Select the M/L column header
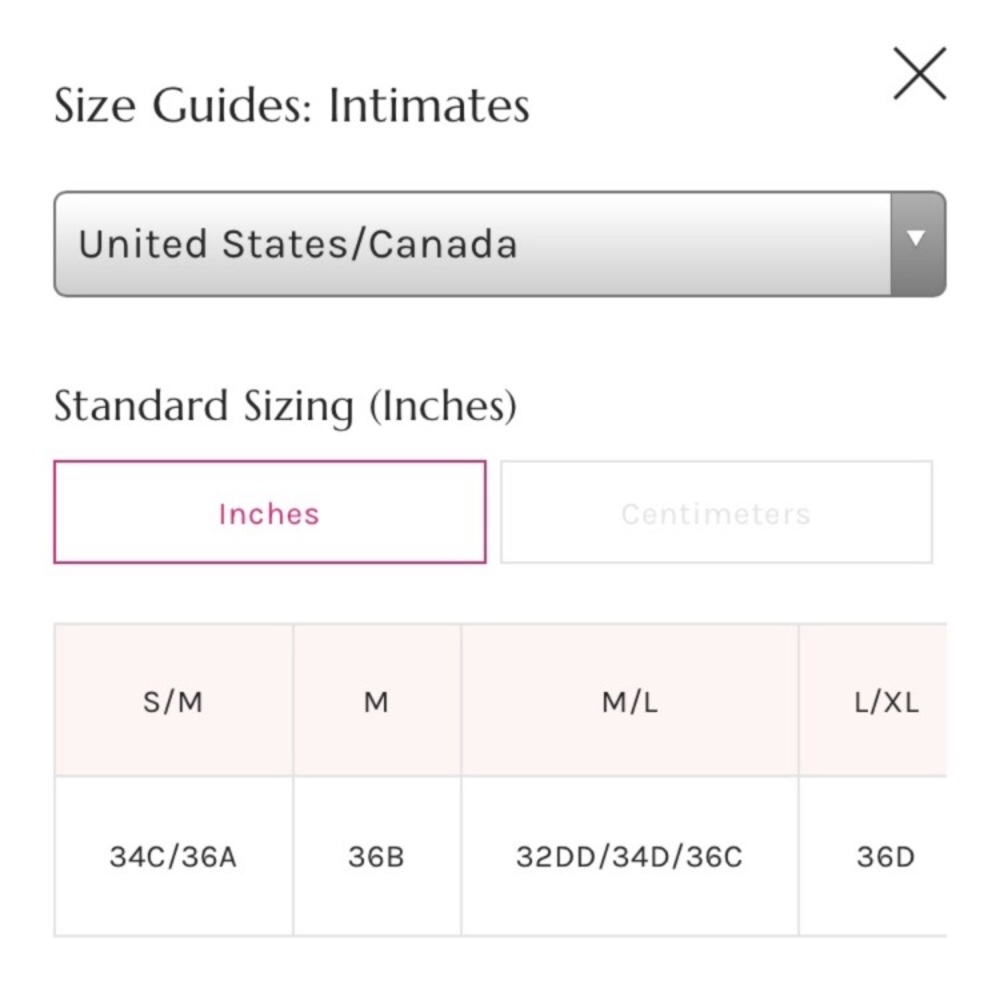Viewport: 1000px width, 1000px height. coord(629,702)
